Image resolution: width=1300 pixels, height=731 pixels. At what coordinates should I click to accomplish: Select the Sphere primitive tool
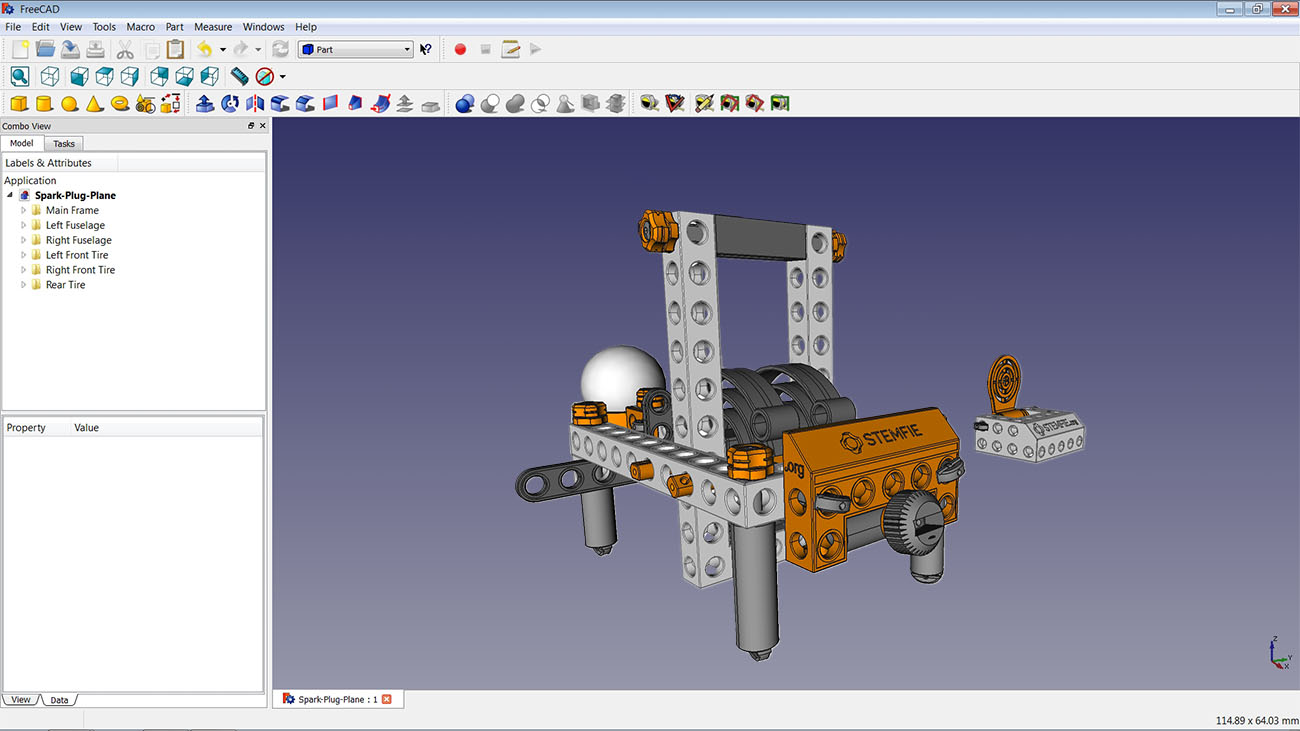tap(69, 103)
